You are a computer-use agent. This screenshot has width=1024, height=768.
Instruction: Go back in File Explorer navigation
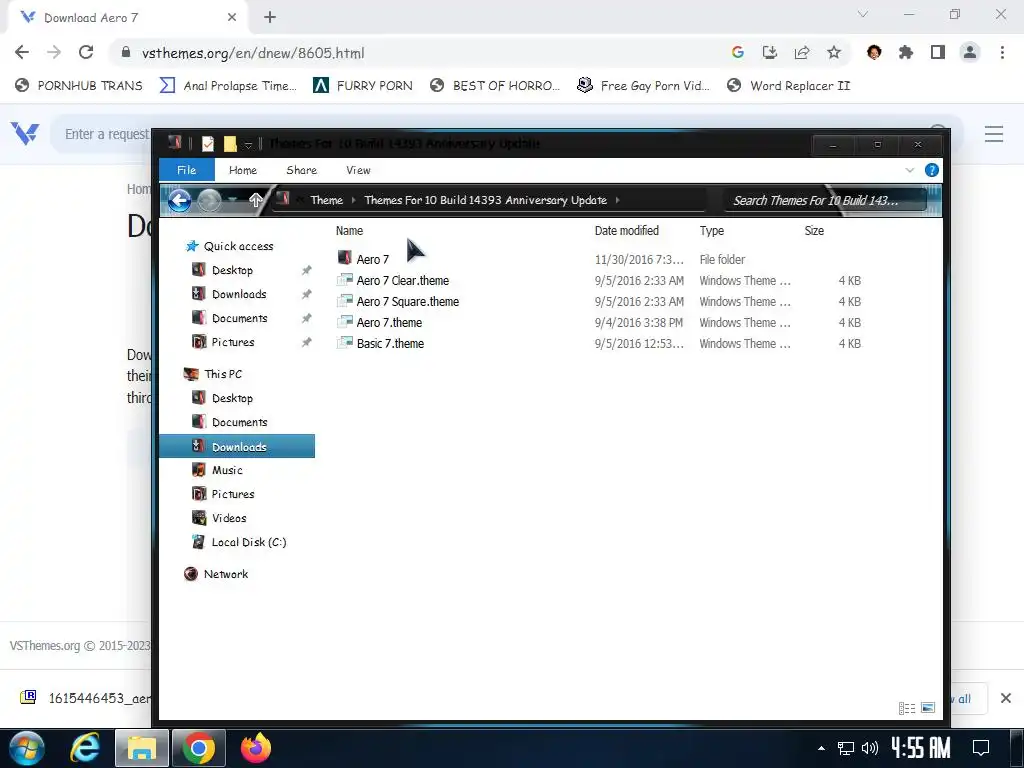(x=180, y=200)
